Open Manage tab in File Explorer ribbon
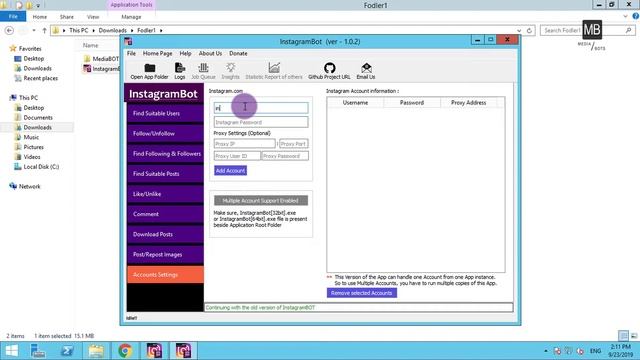 coord(131,17)
